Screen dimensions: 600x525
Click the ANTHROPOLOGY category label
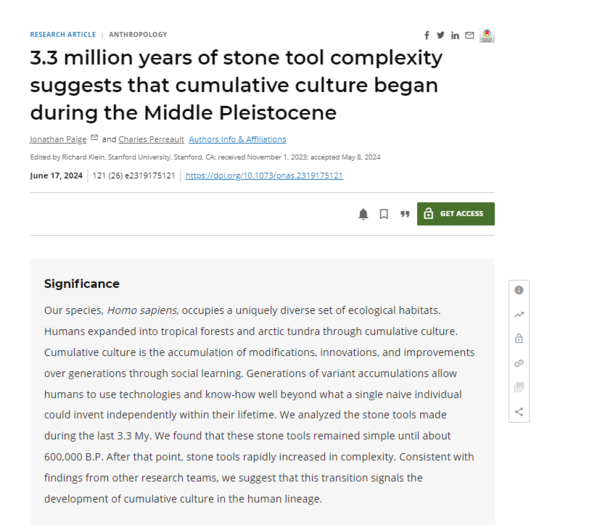coord(139,34)
